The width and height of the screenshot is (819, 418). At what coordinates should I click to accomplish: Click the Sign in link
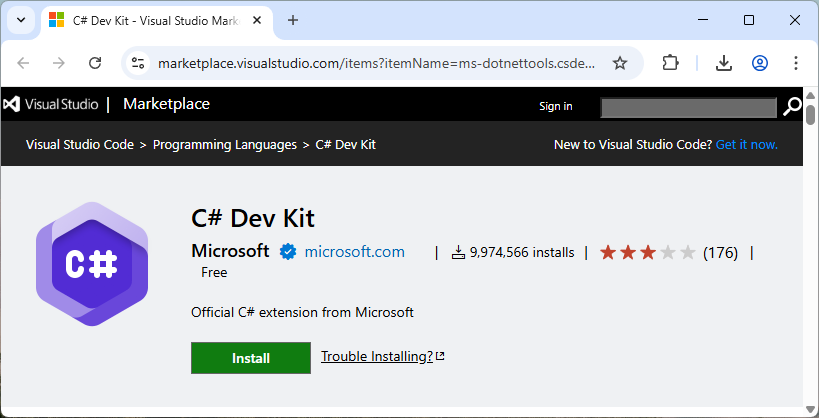coord(555,106)
